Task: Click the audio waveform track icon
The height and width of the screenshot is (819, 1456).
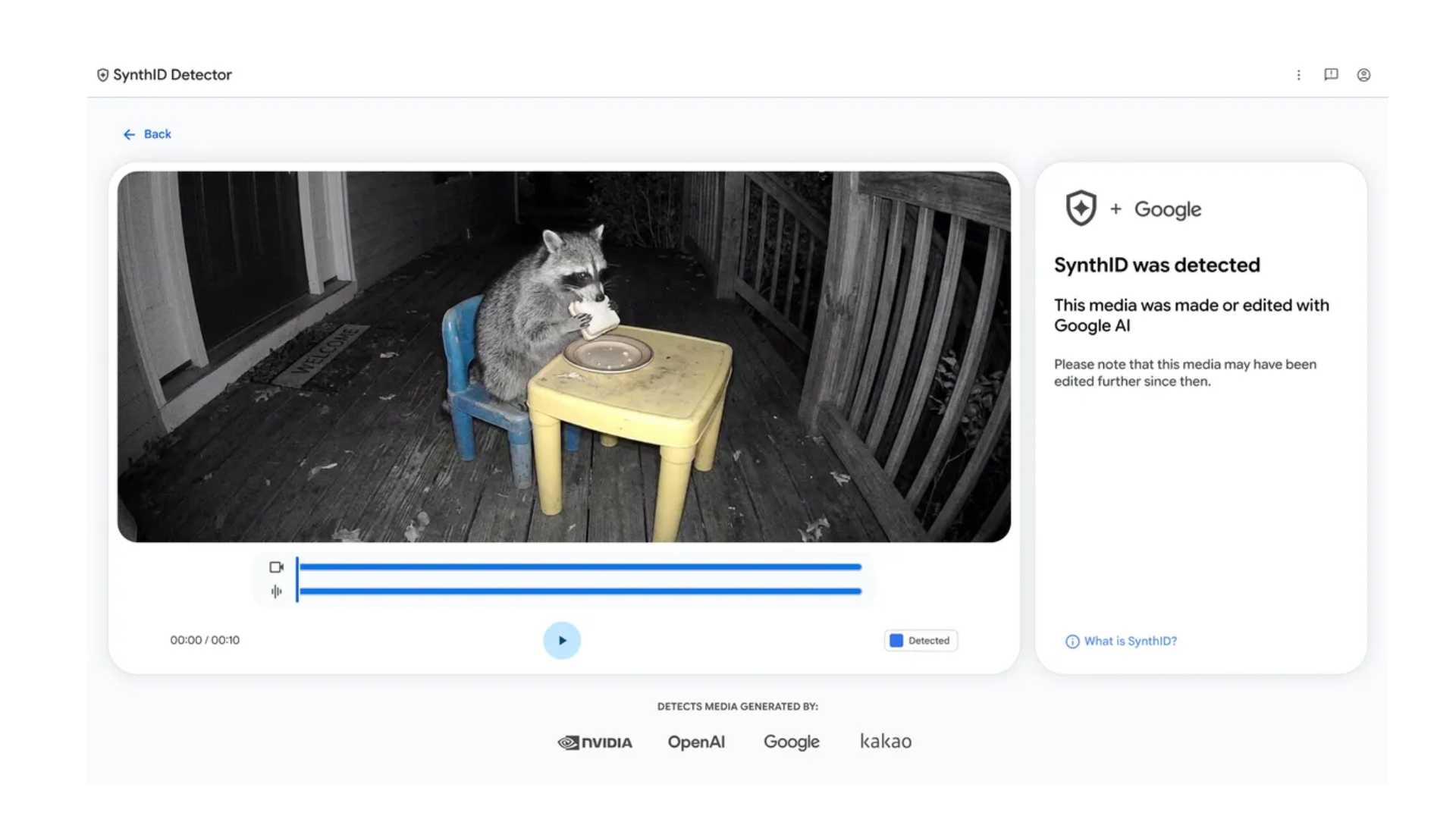Action: pos(276,591)
